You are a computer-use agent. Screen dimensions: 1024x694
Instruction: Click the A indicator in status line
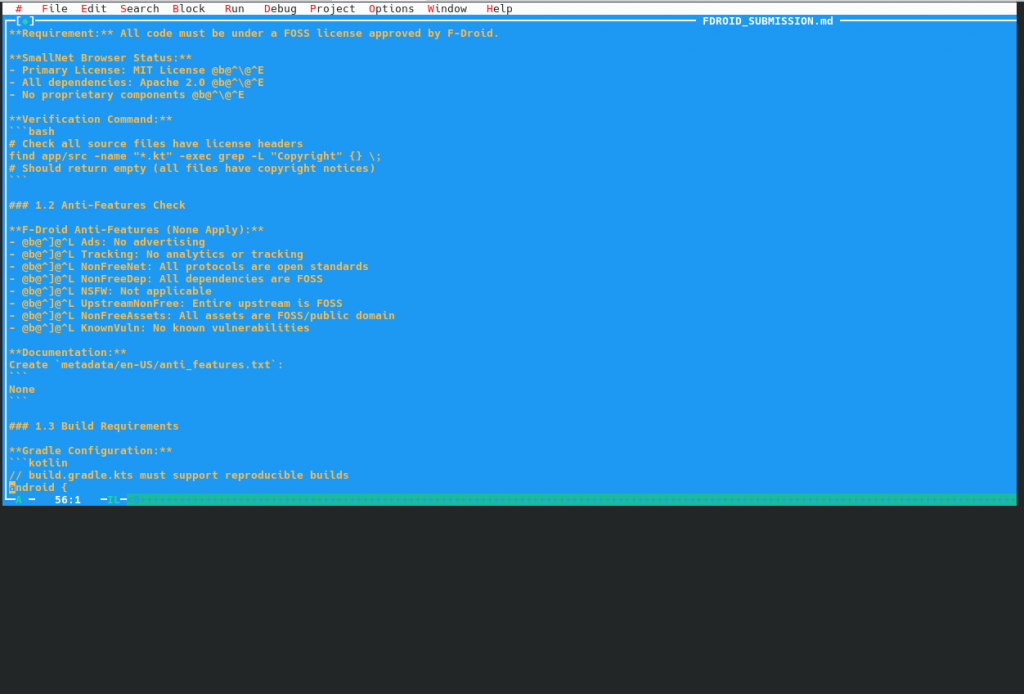19,499
